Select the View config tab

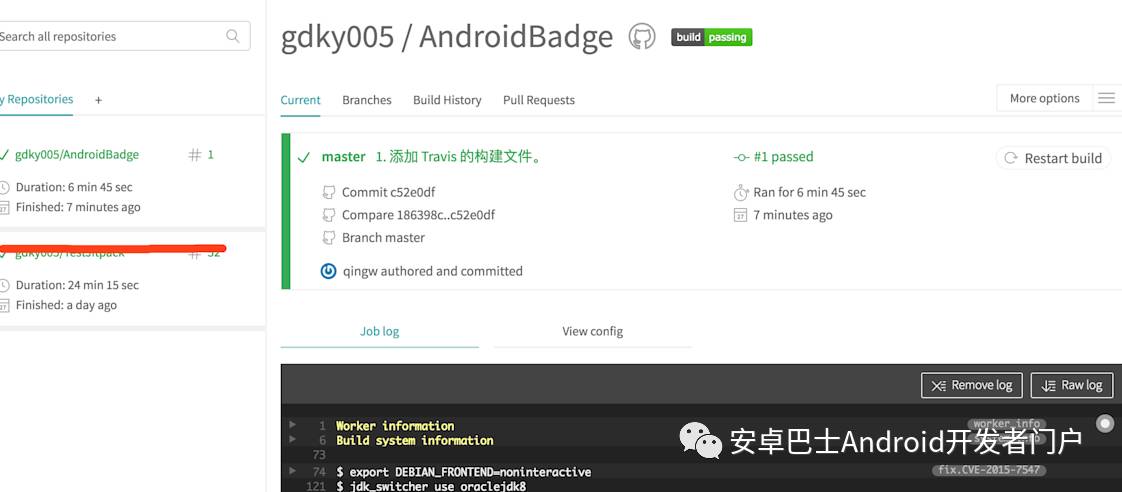pos(592,331)
